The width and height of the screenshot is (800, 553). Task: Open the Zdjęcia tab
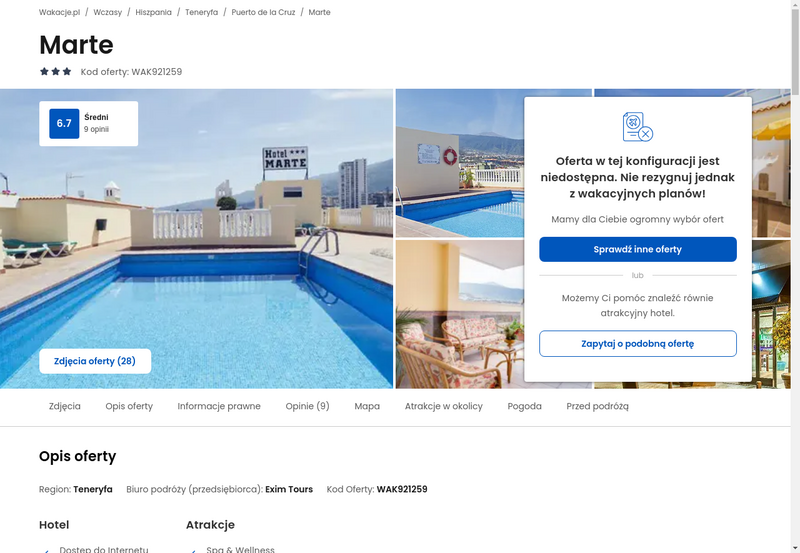point(65,406)
